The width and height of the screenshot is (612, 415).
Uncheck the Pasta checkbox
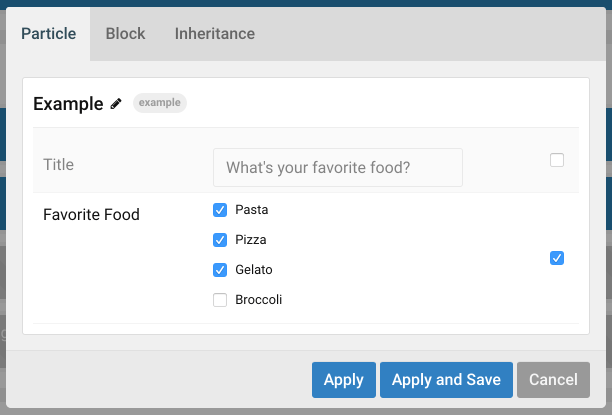coord(220,210)
